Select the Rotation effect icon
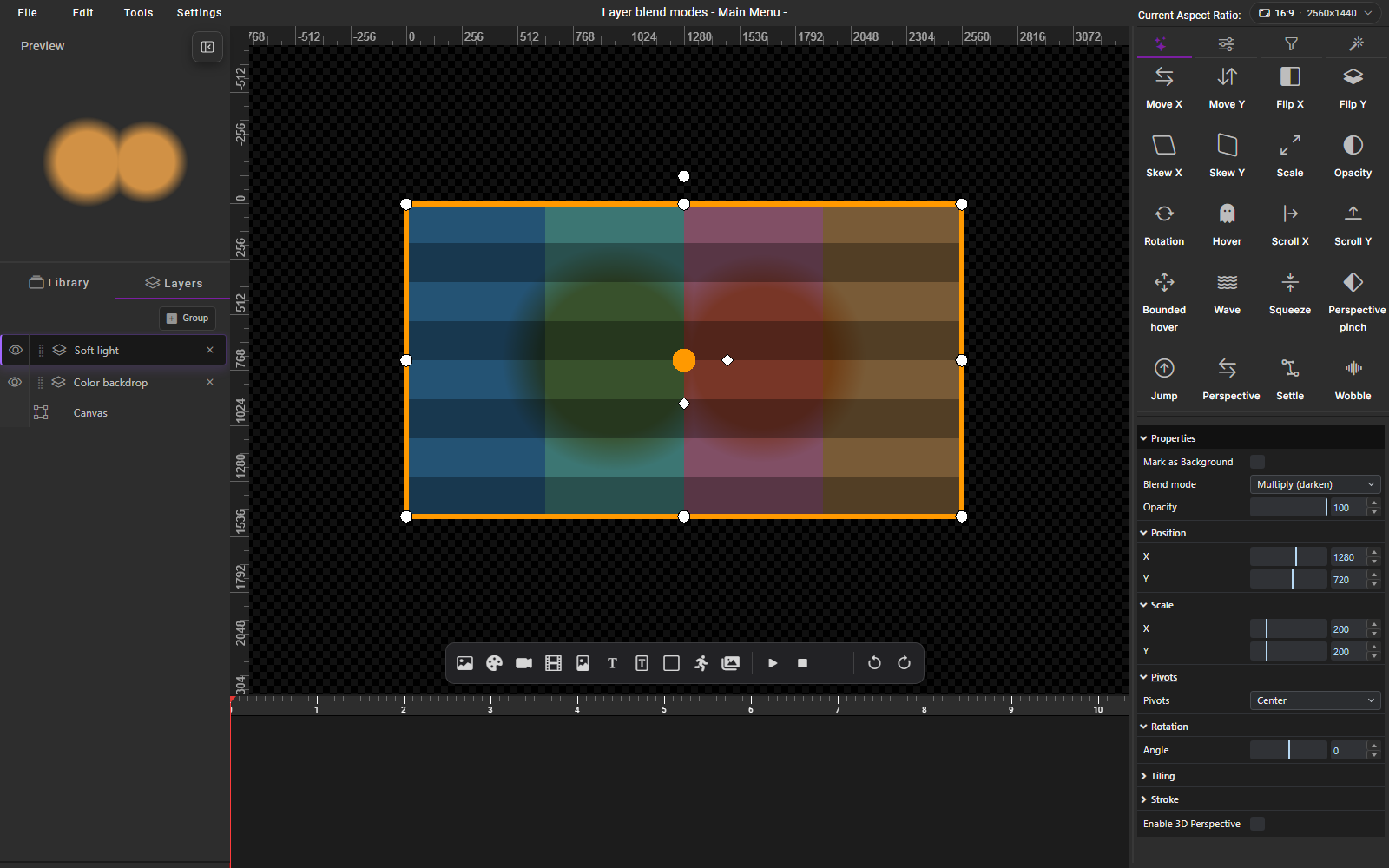The height and width of the screenshot is (868, 1389). coord(1164,214)
